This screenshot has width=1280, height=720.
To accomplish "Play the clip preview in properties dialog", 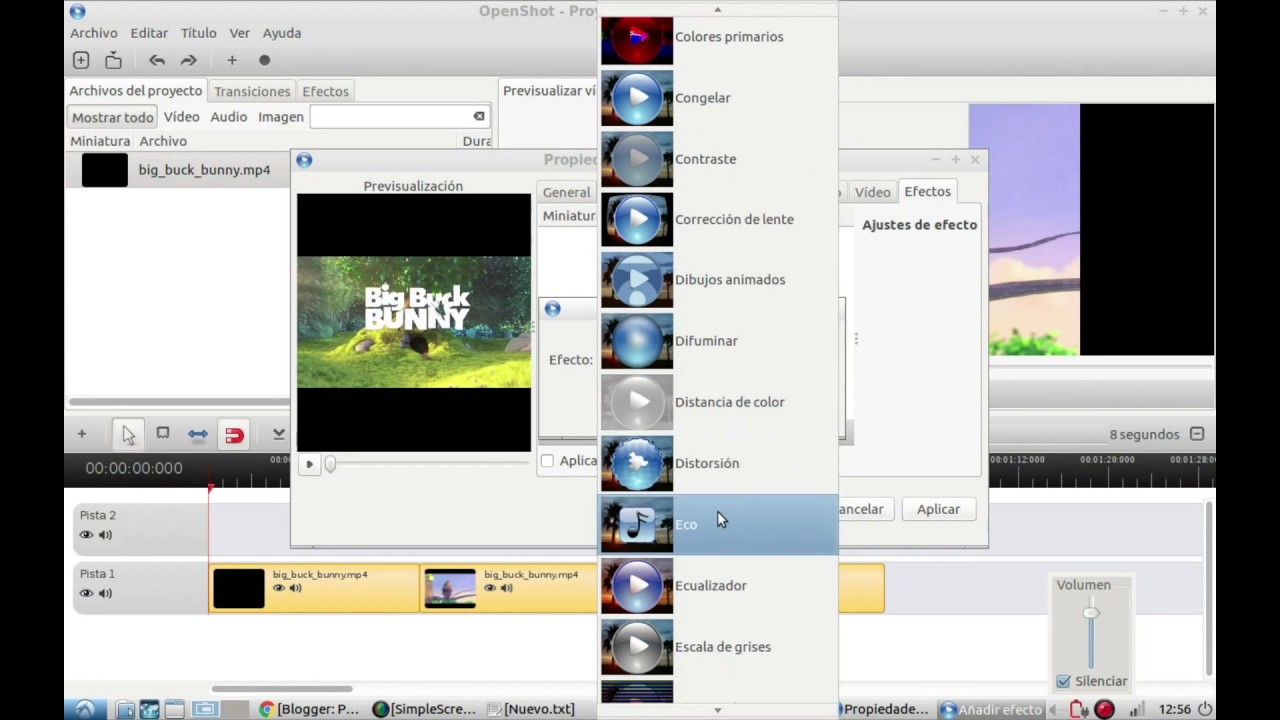I will [x=309, y=464].
